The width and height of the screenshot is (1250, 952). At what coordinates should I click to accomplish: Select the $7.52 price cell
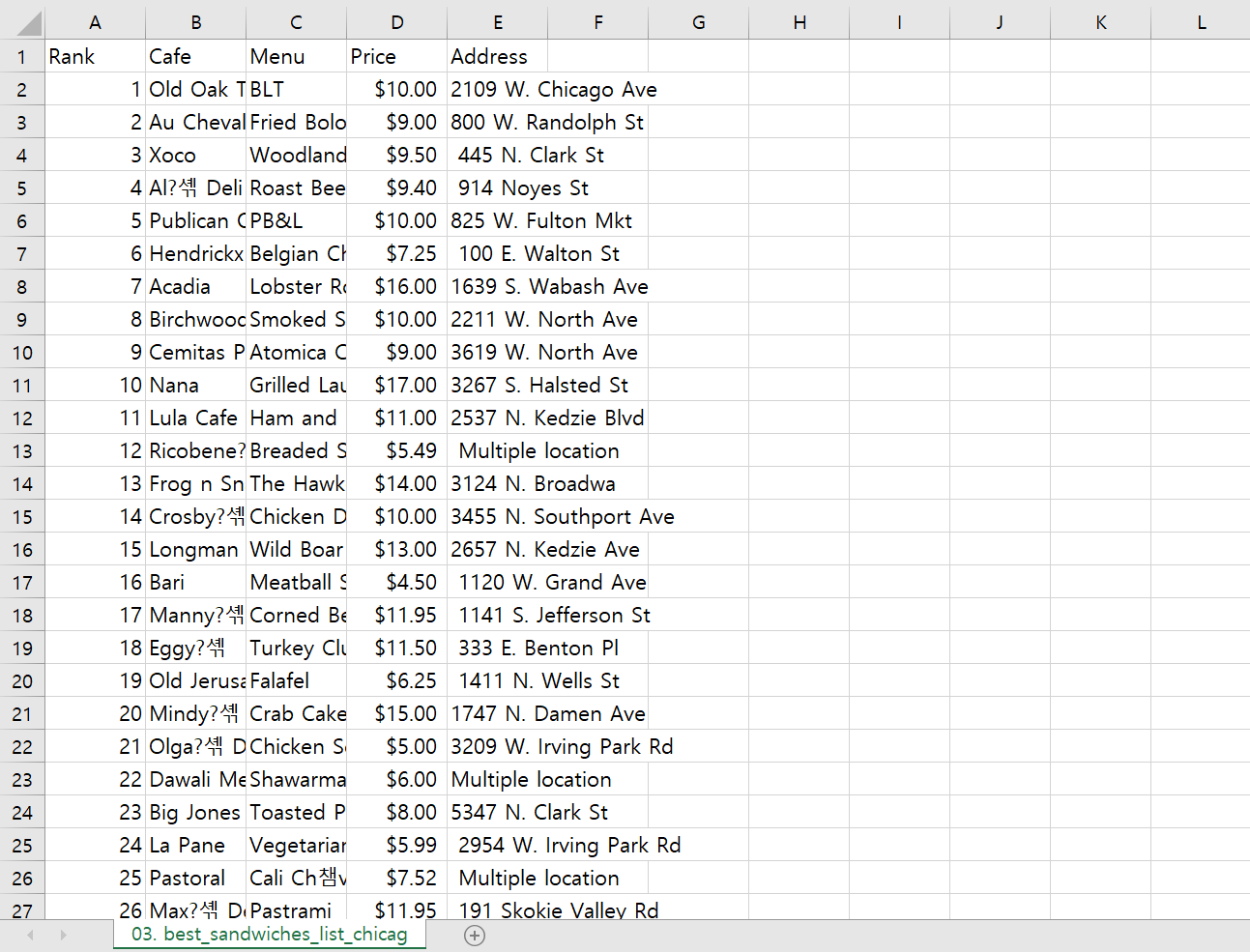tap(396, 878)
